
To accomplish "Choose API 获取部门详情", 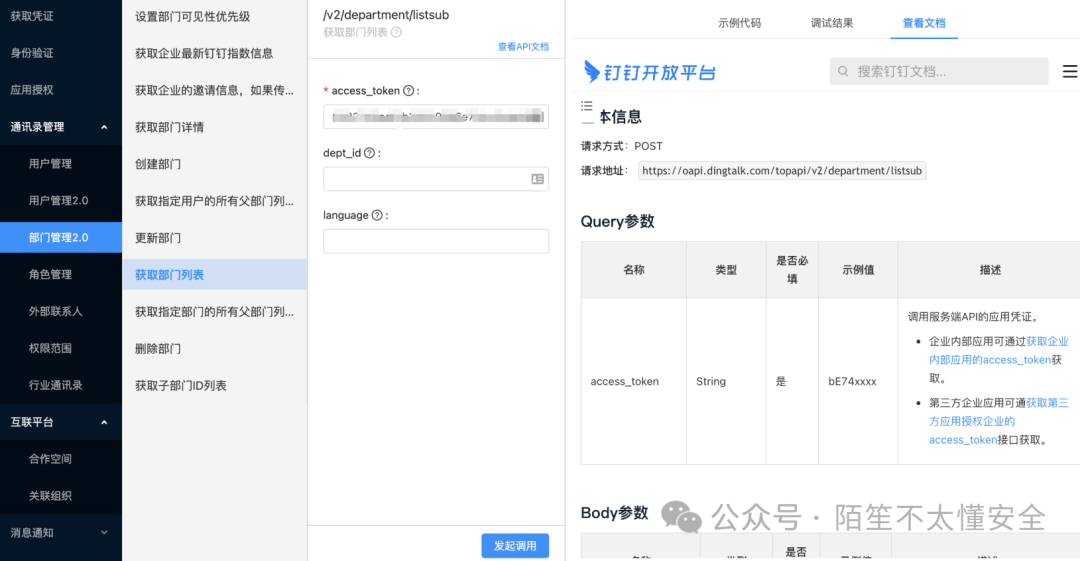I will 214,127.
